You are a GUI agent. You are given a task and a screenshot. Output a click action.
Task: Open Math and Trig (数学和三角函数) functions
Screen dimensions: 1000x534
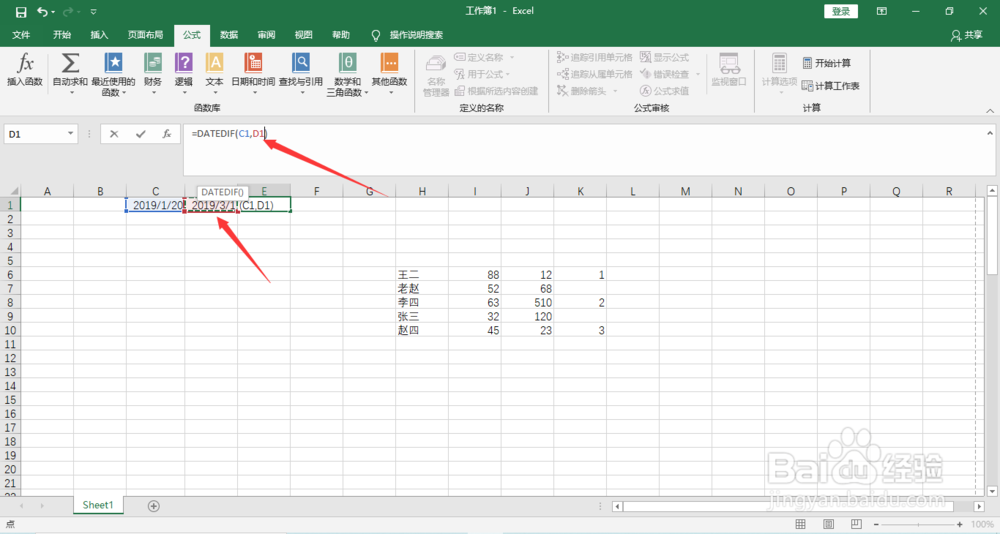(348, 74)
